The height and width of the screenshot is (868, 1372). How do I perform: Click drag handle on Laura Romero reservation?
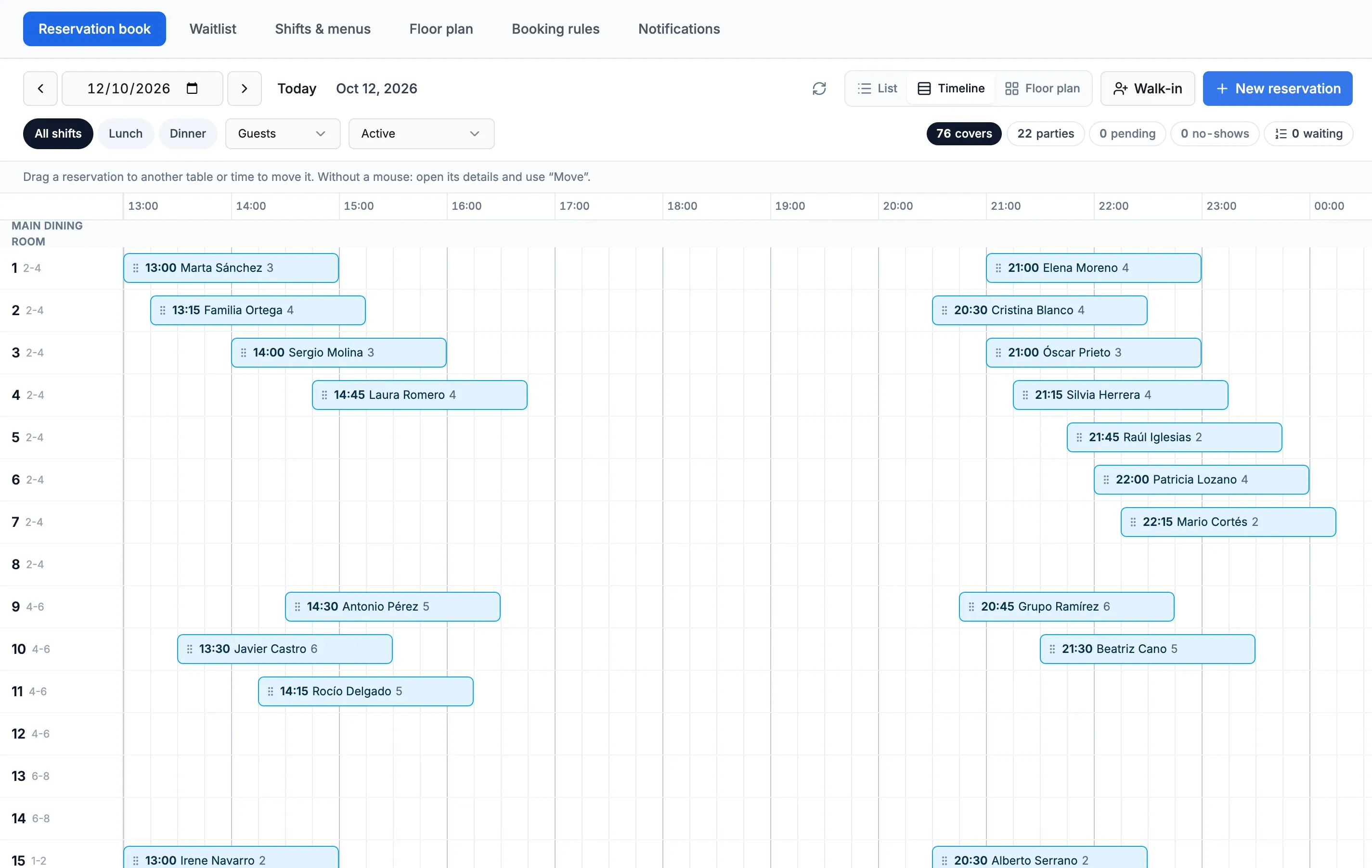(x=325, y=395)
